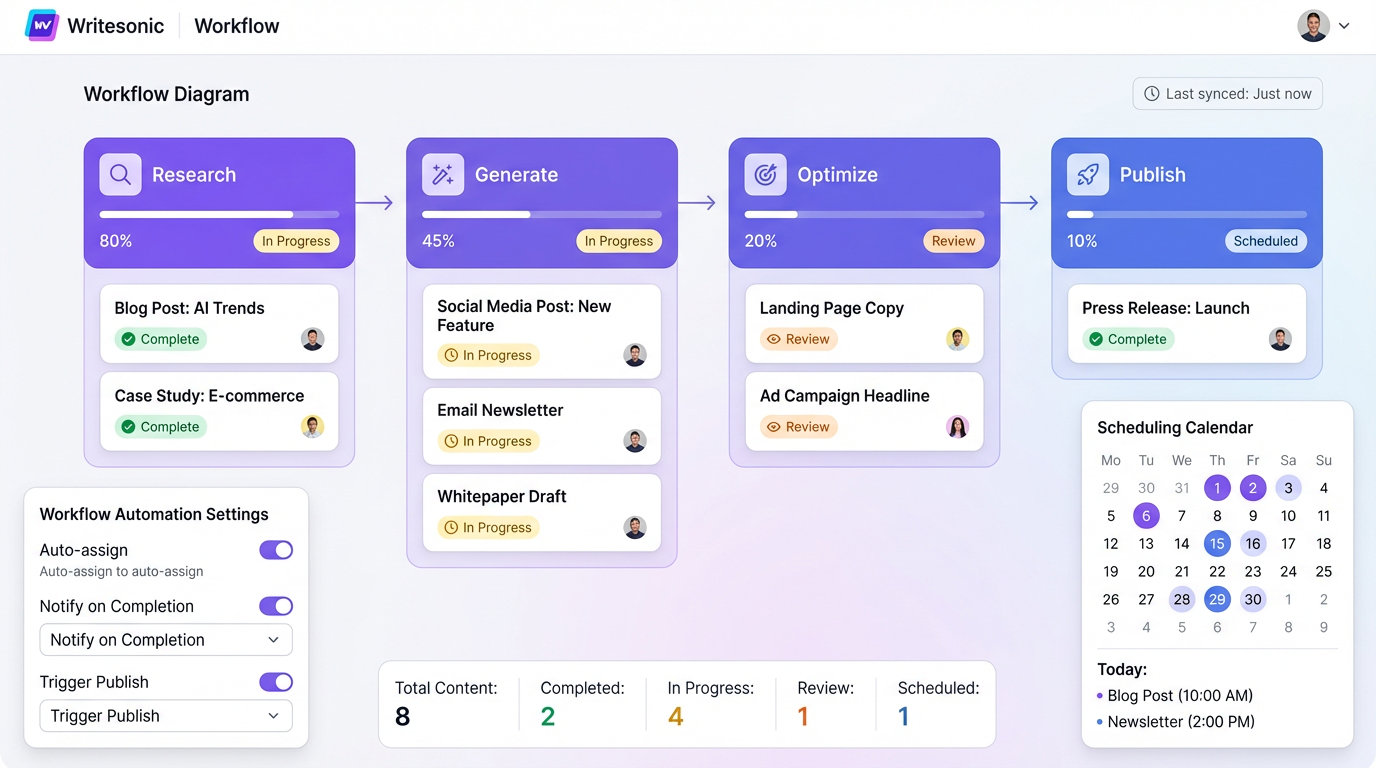Select Workflow in the top navigation
The height and width of the screenshot is (768, 1376).
pos(236,25)
